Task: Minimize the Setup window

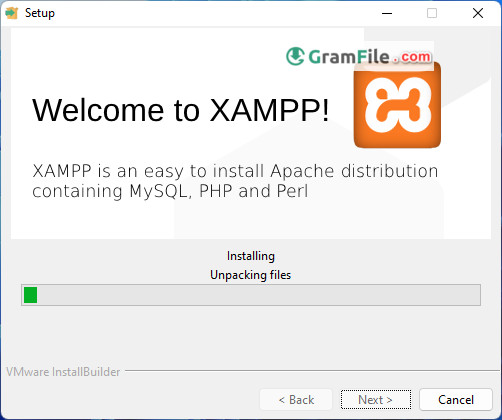Action: (x=387, y=13)
